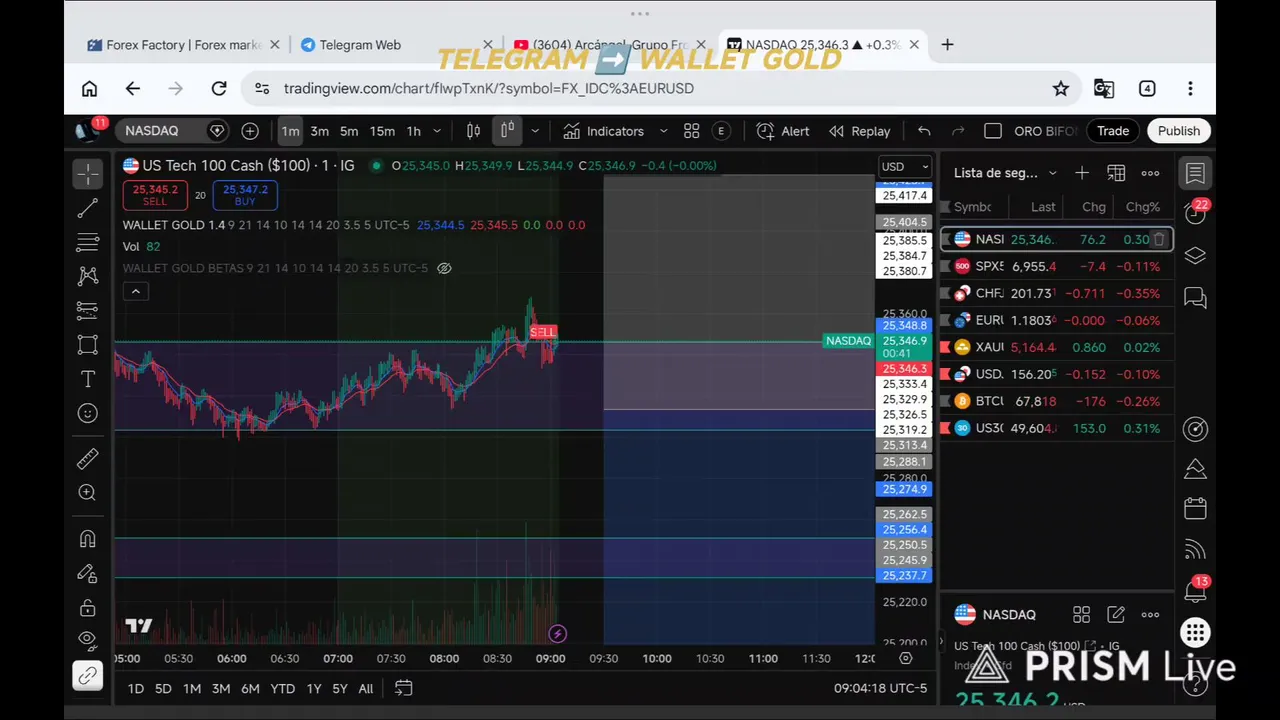The width and height of the screenshot is (1280, 720).
Task: Select the 1h timeframe
Action: coord(413,131)
